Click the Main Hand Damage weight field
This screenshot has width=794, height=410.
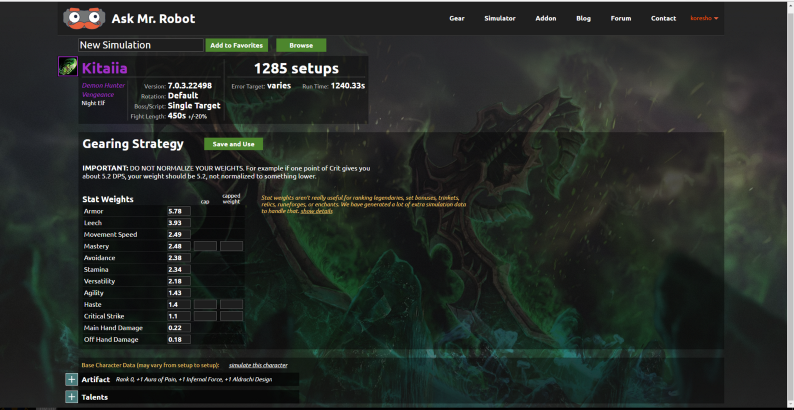(179, 327)
